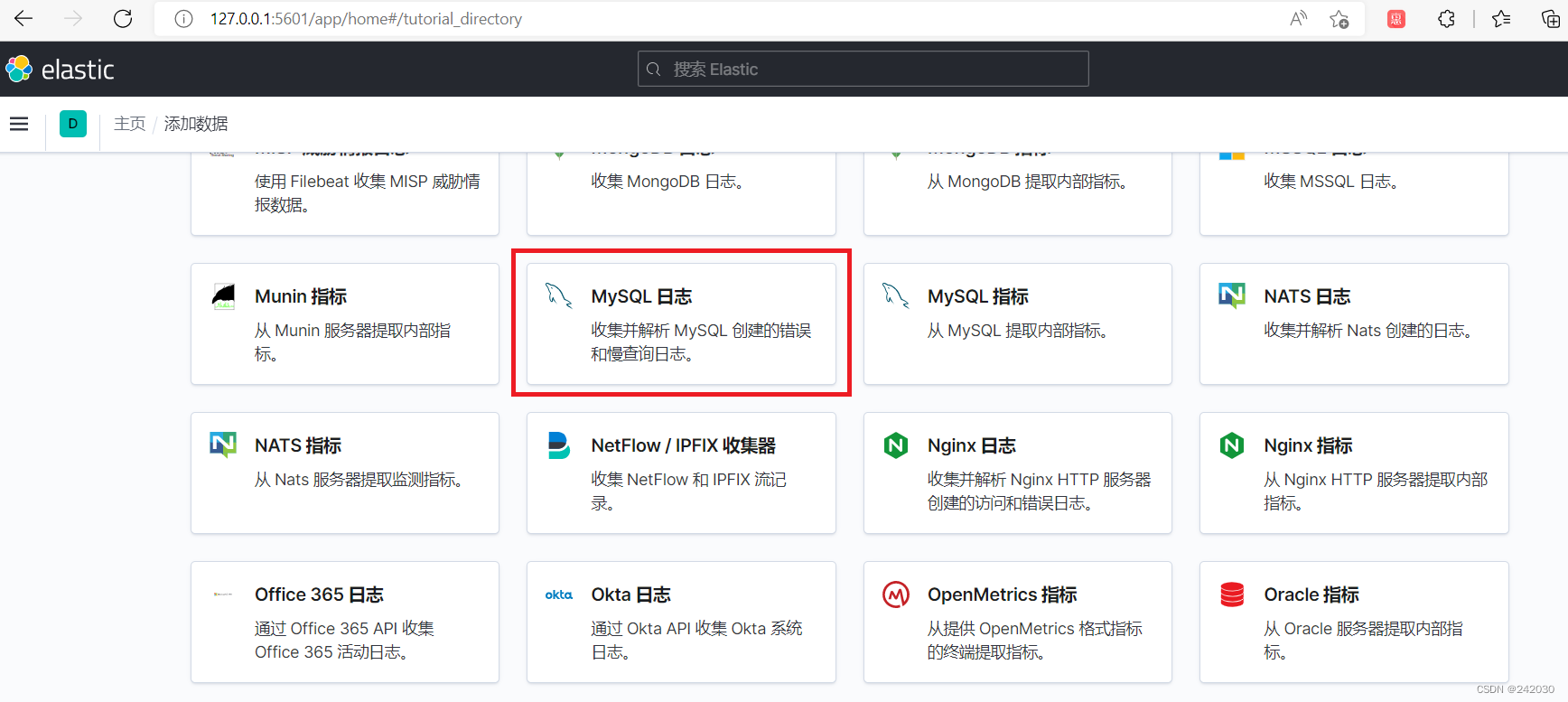Add page to favorites star icon

point(1339,19)
